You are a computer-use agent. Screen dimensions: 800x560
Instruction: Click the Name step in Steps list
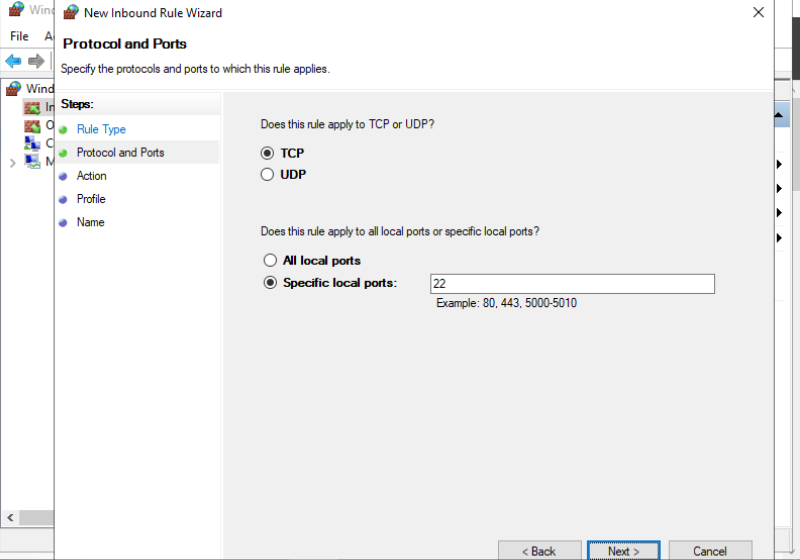tap(90, 222)
